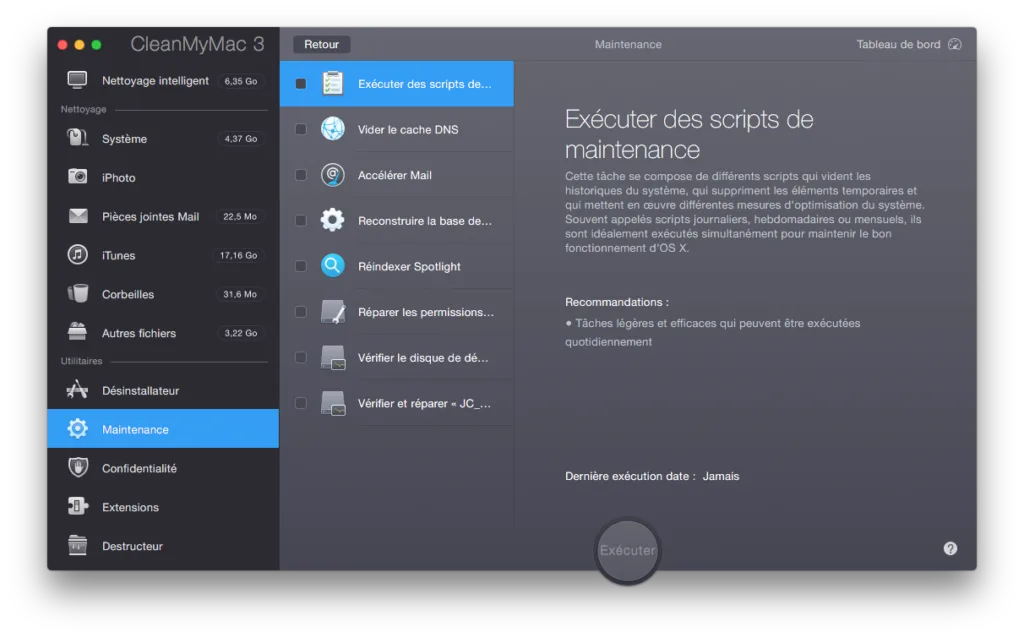
Task: Click the Vérifier le disque de démarrage drive icon
Action: pos(333,357)
